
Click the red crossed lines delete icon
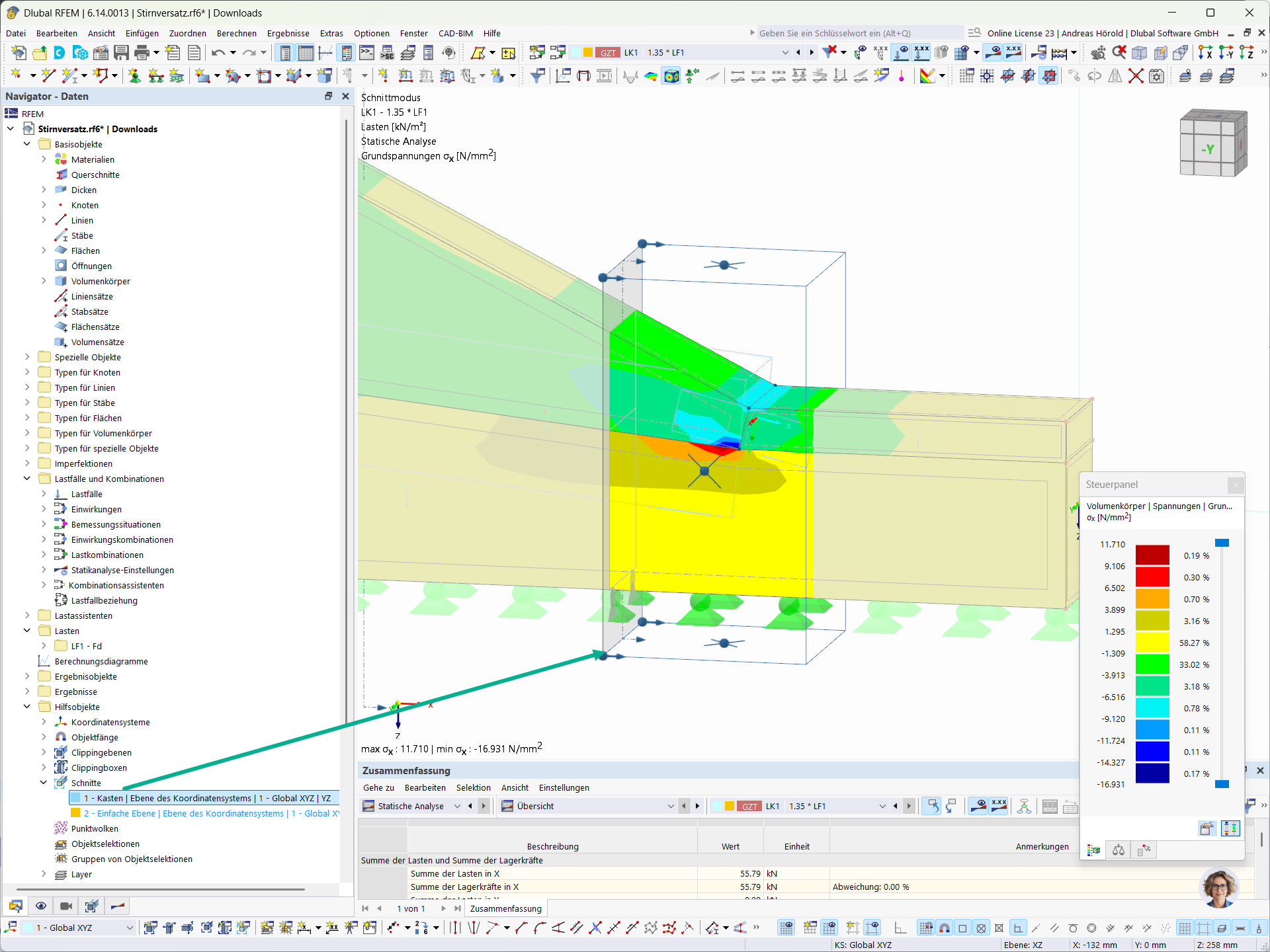tap(1136, 76)
